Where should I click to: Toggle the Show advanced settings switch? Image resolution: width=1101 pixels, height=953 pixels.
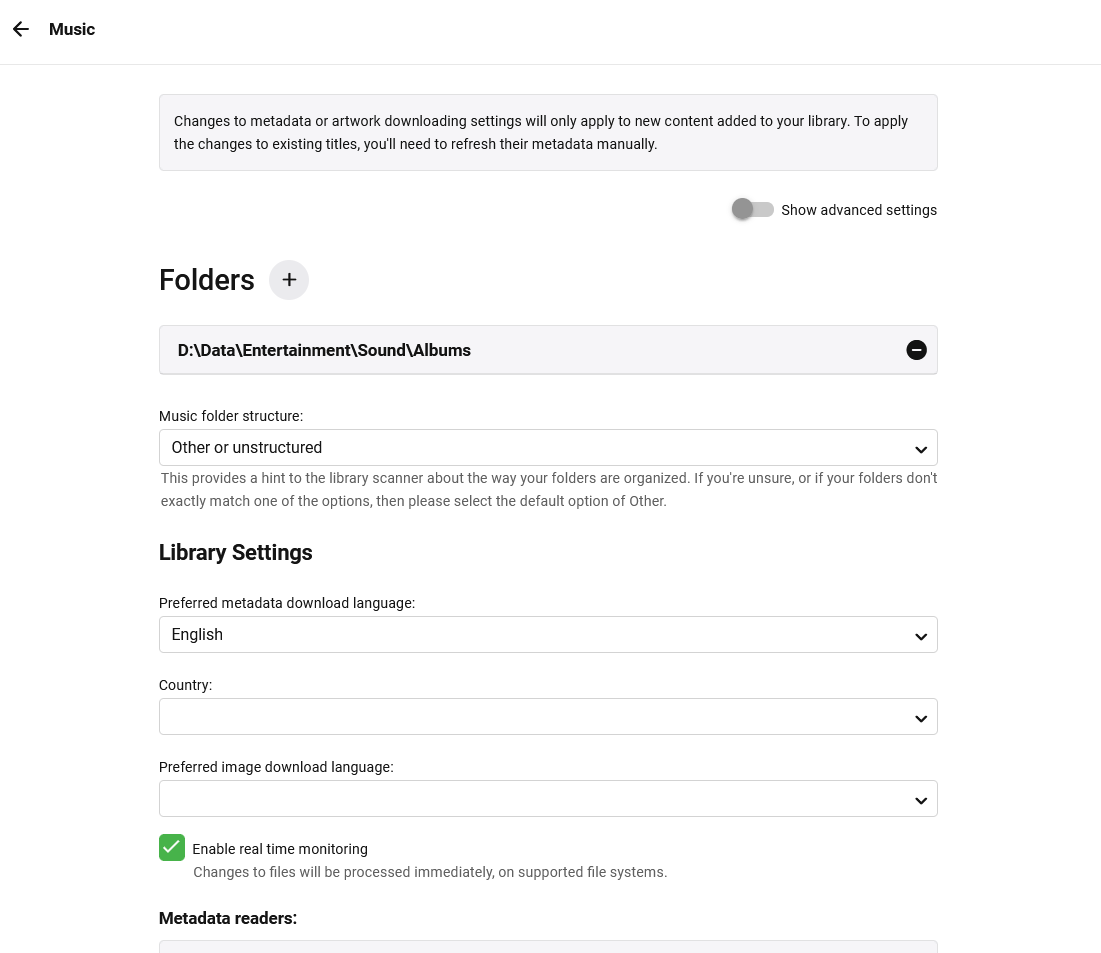tap(752, 209)
